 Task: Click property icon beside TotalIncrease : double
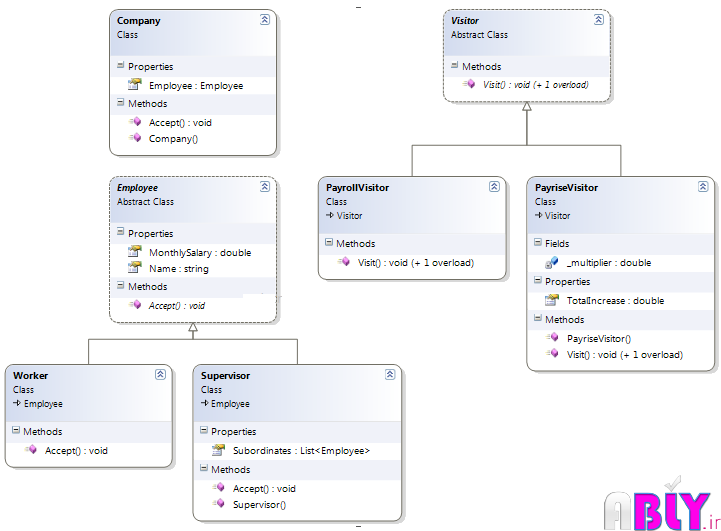coord(551,300)
